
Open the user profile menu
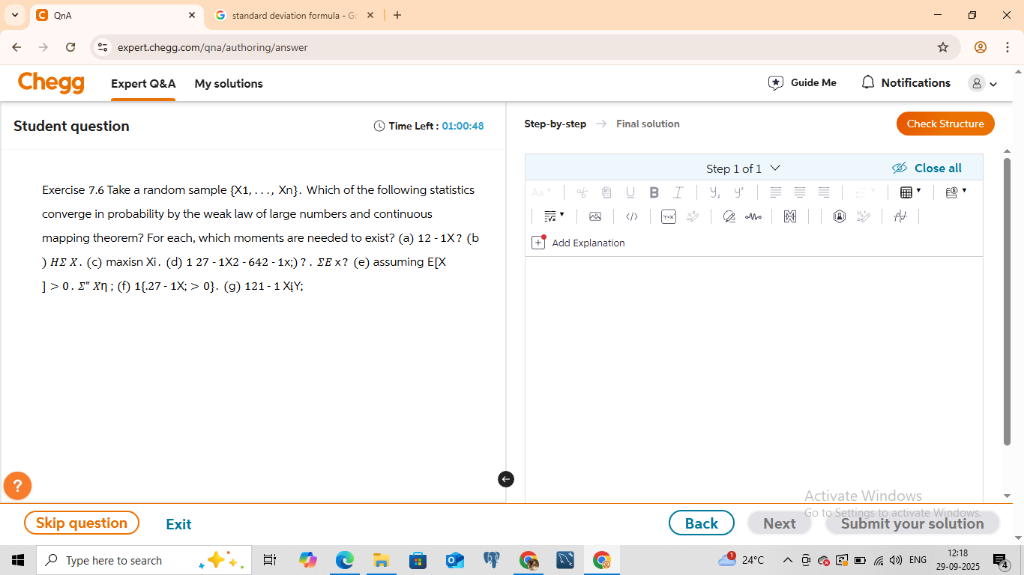pyautogui.click(x=983, y=83)
